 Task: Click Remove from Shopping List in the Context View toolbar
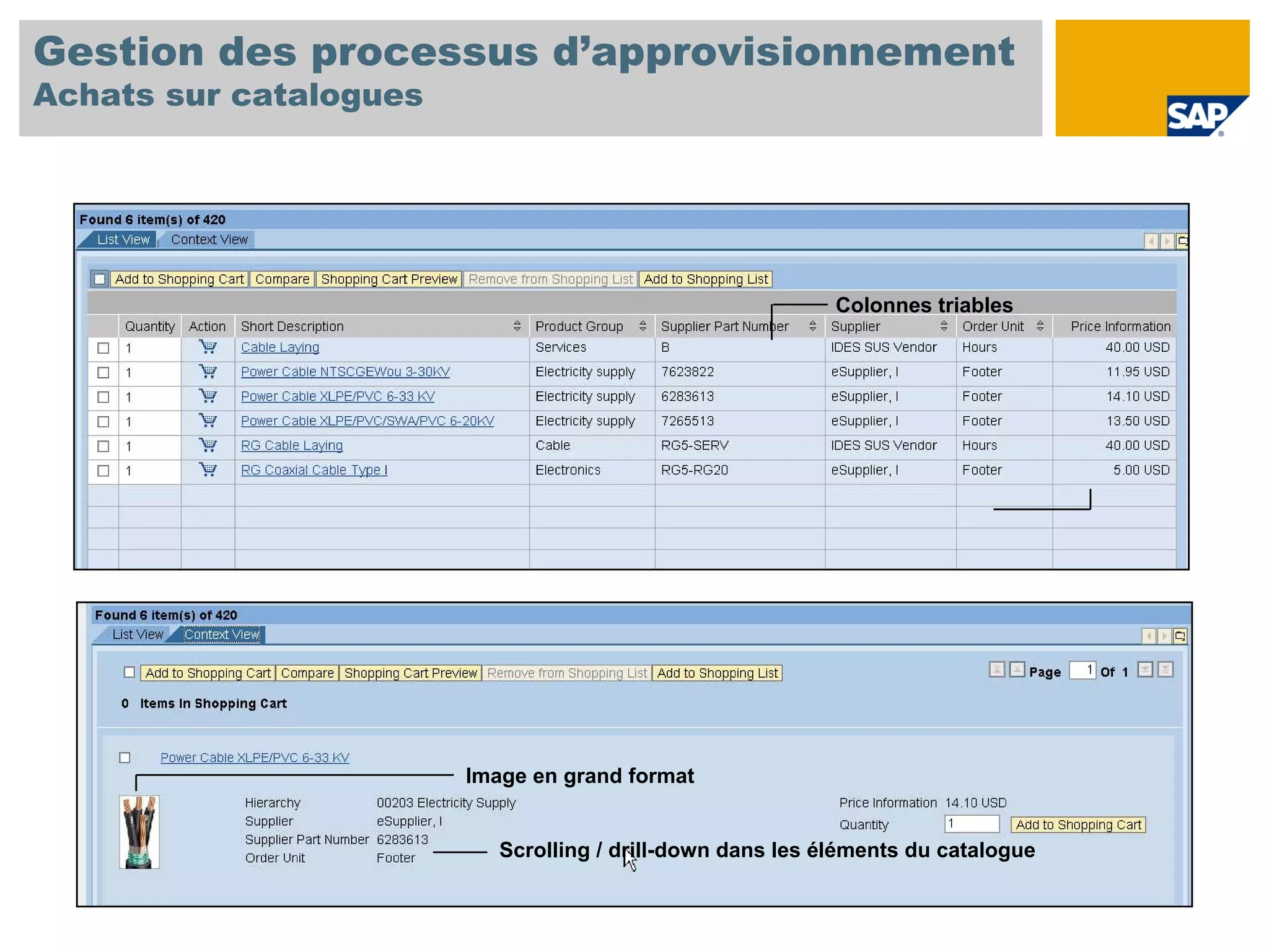click(567, 673)
